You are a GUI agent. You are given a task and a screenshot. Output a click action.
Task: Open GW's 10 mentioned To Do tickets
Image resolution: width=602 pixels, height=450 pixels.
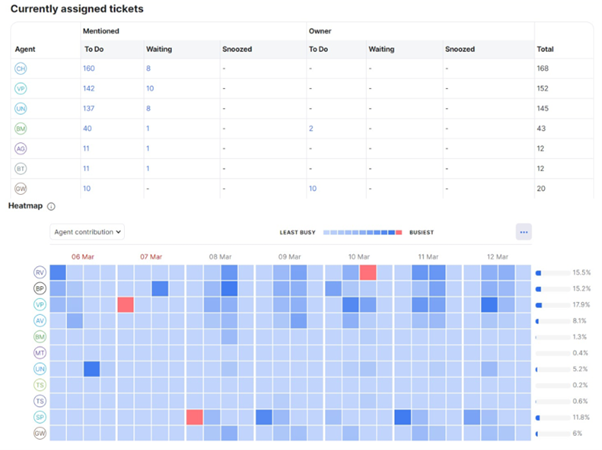(x=87, y=189)
